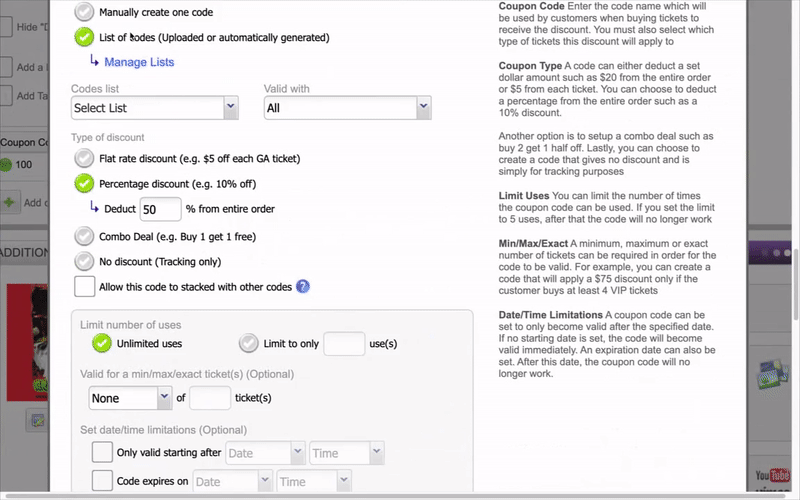This screenshot has height=500, width=800.
Task: Open the starting-after Time dropdown
Action: tap(346, 453)
